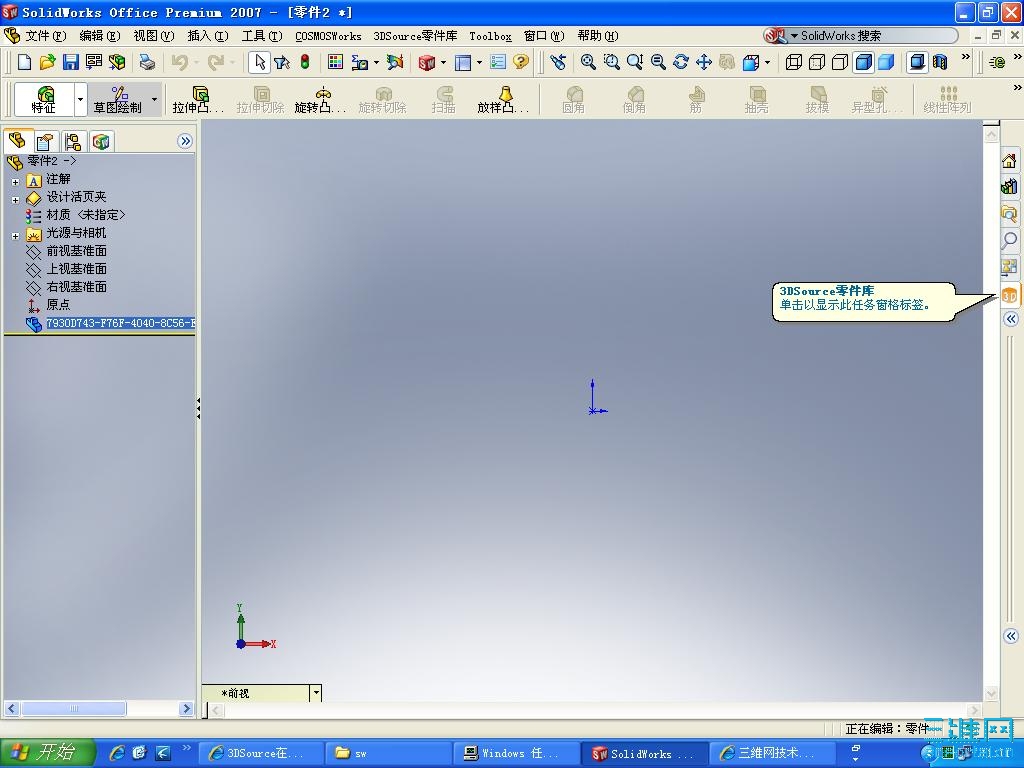Screen dimensions: 1024x768
Task: Choose the Select cursor tool
Action: click(260, 62)
